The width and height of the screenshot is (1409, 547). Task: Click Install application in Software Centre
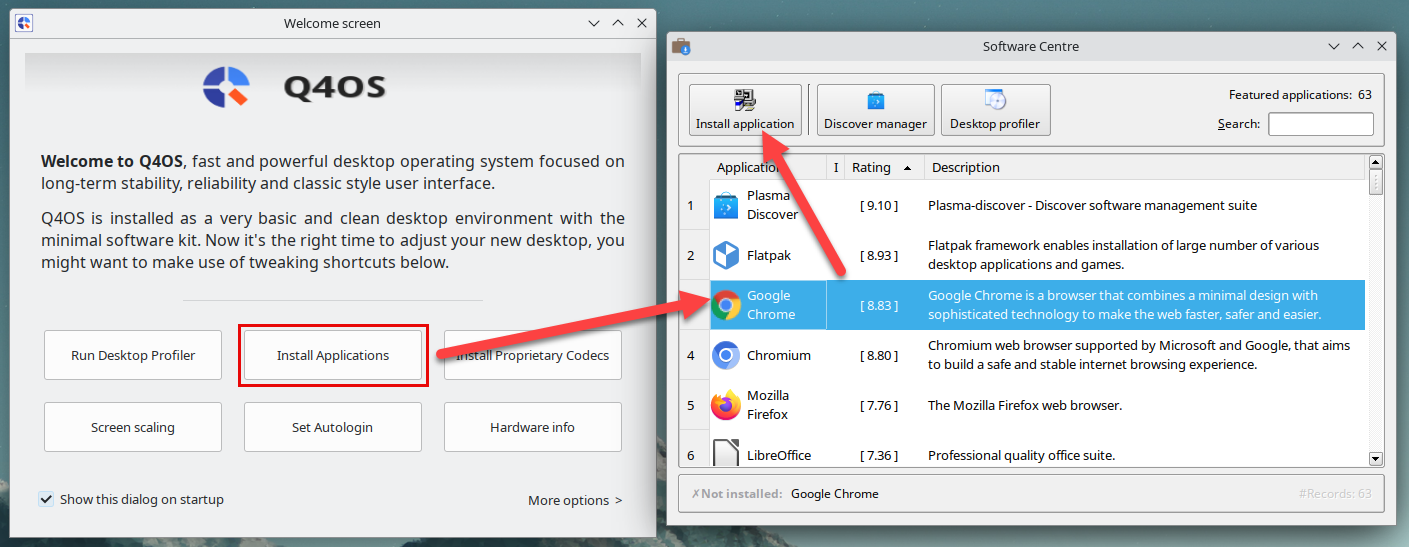[x=745, y=110]
